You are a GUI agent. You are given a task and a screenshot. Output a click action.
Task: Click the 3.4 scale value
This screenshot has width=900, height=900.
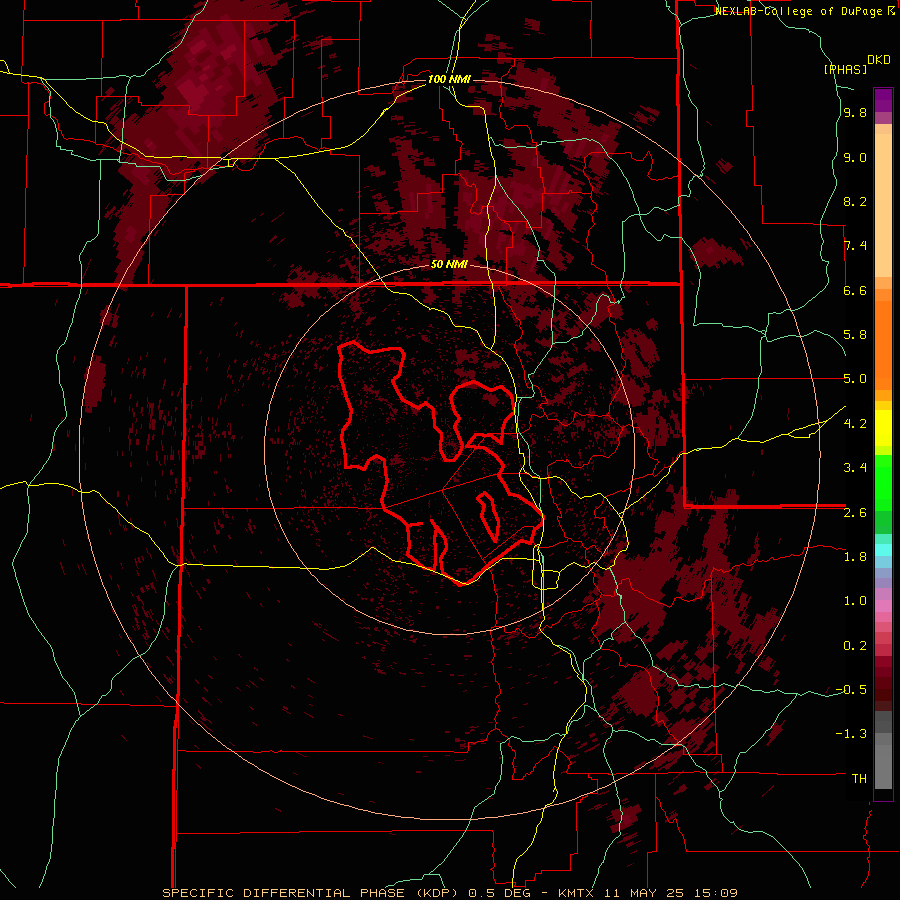(855, 467)
